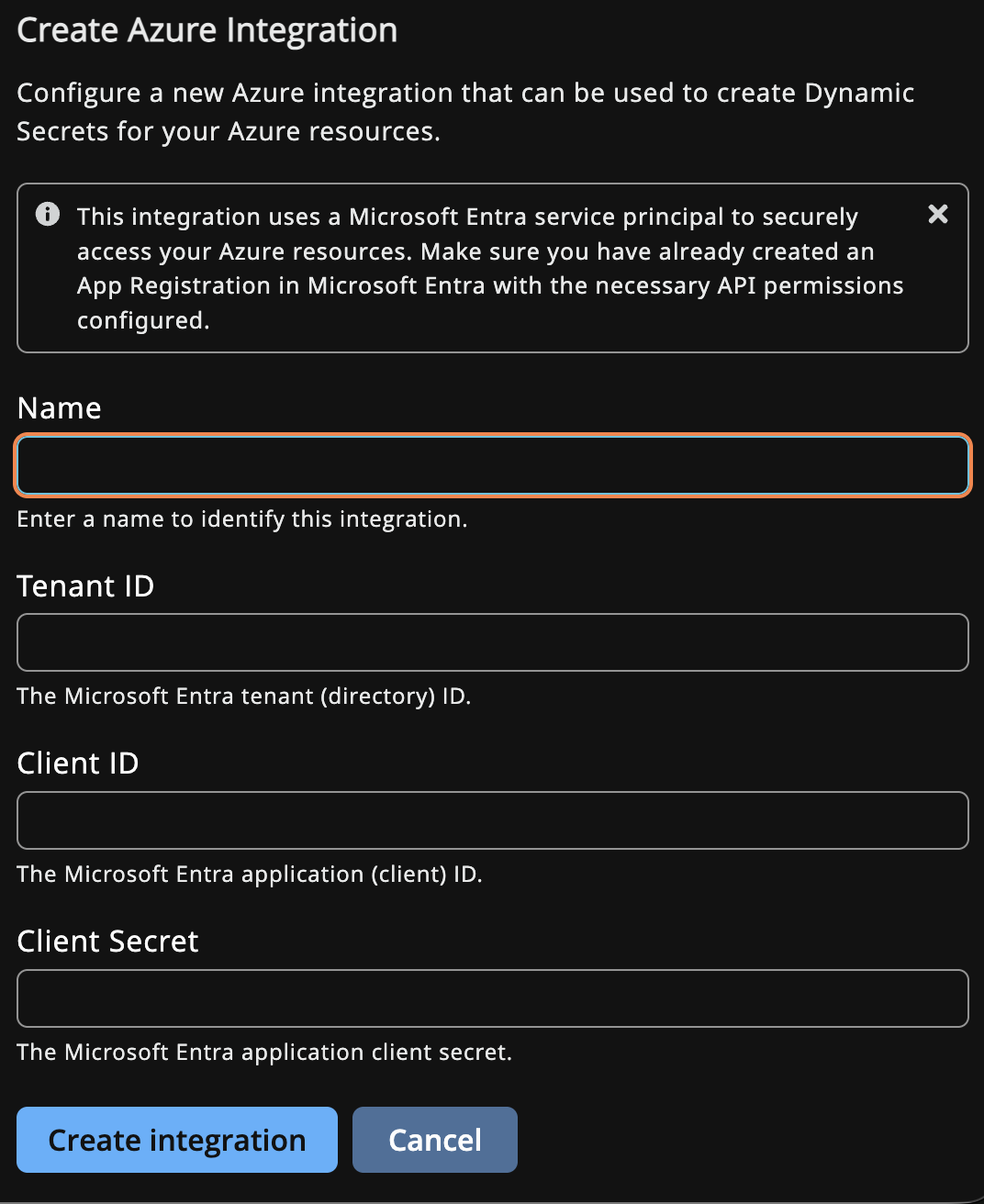Click the 'Configure a new Azure integration' description

(465, 112)
